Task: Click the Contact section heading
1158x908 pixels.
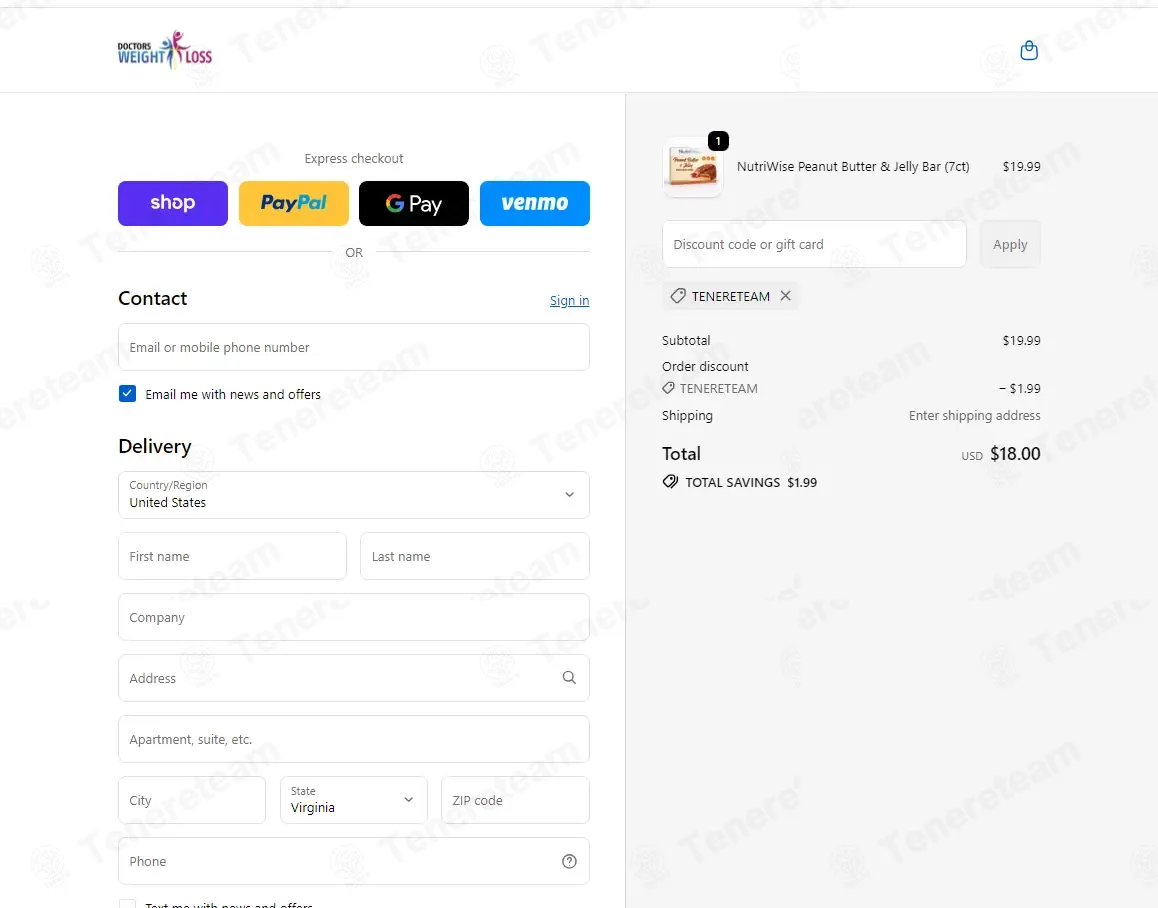Action: pyautogui.click(x=153, y=298)
